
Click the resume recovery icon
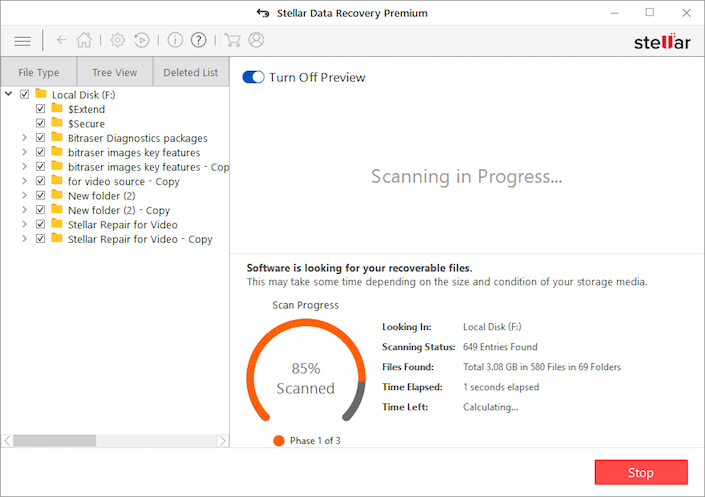[141, 41]
